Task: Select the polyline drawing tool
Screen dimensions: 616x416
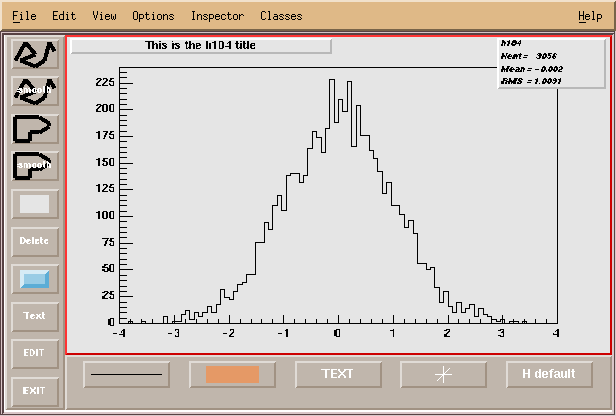Action: [x=34, y=54]
